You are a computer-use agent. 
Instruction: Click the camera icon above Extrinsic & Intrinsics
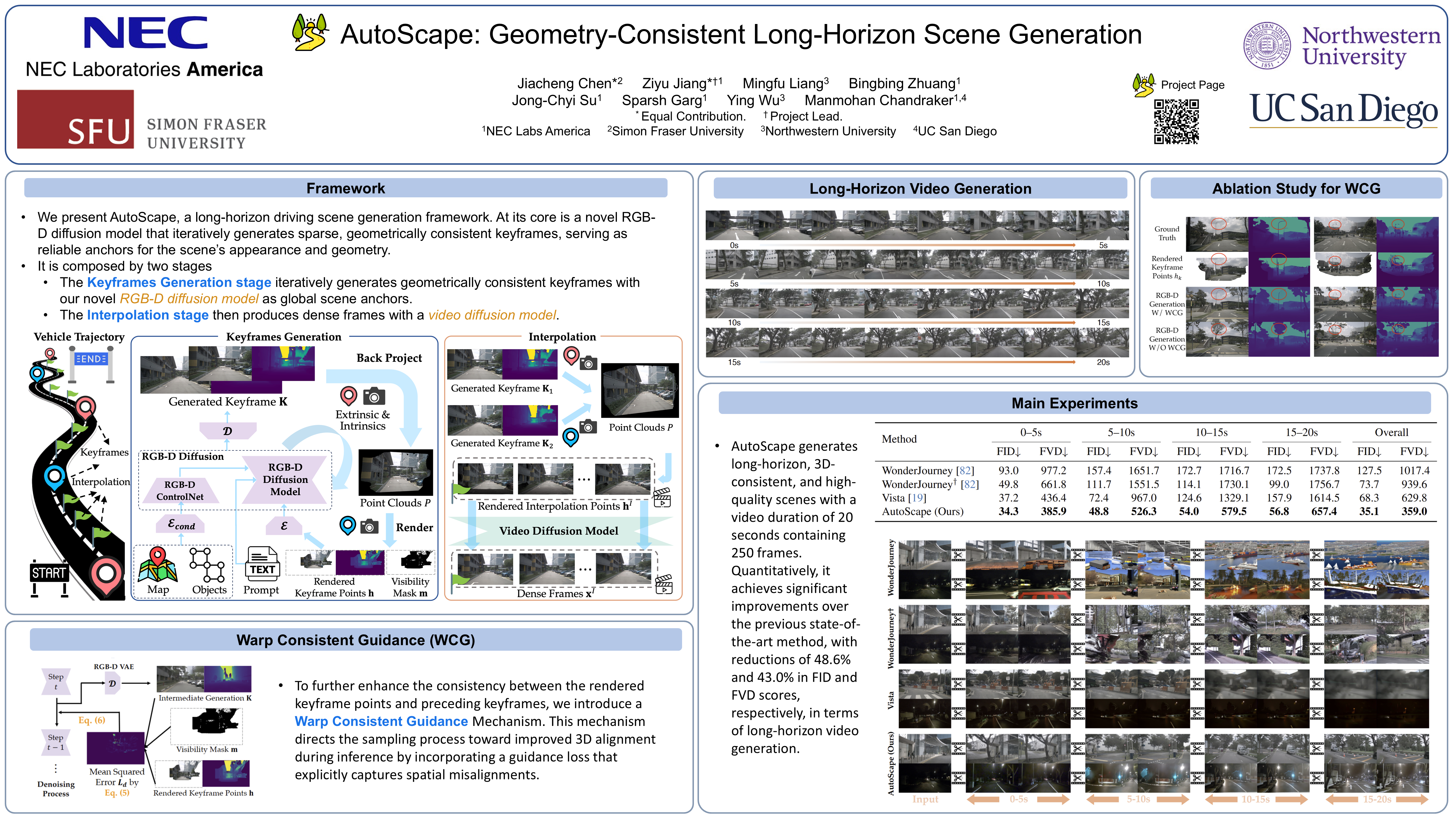tap(374, 396)
